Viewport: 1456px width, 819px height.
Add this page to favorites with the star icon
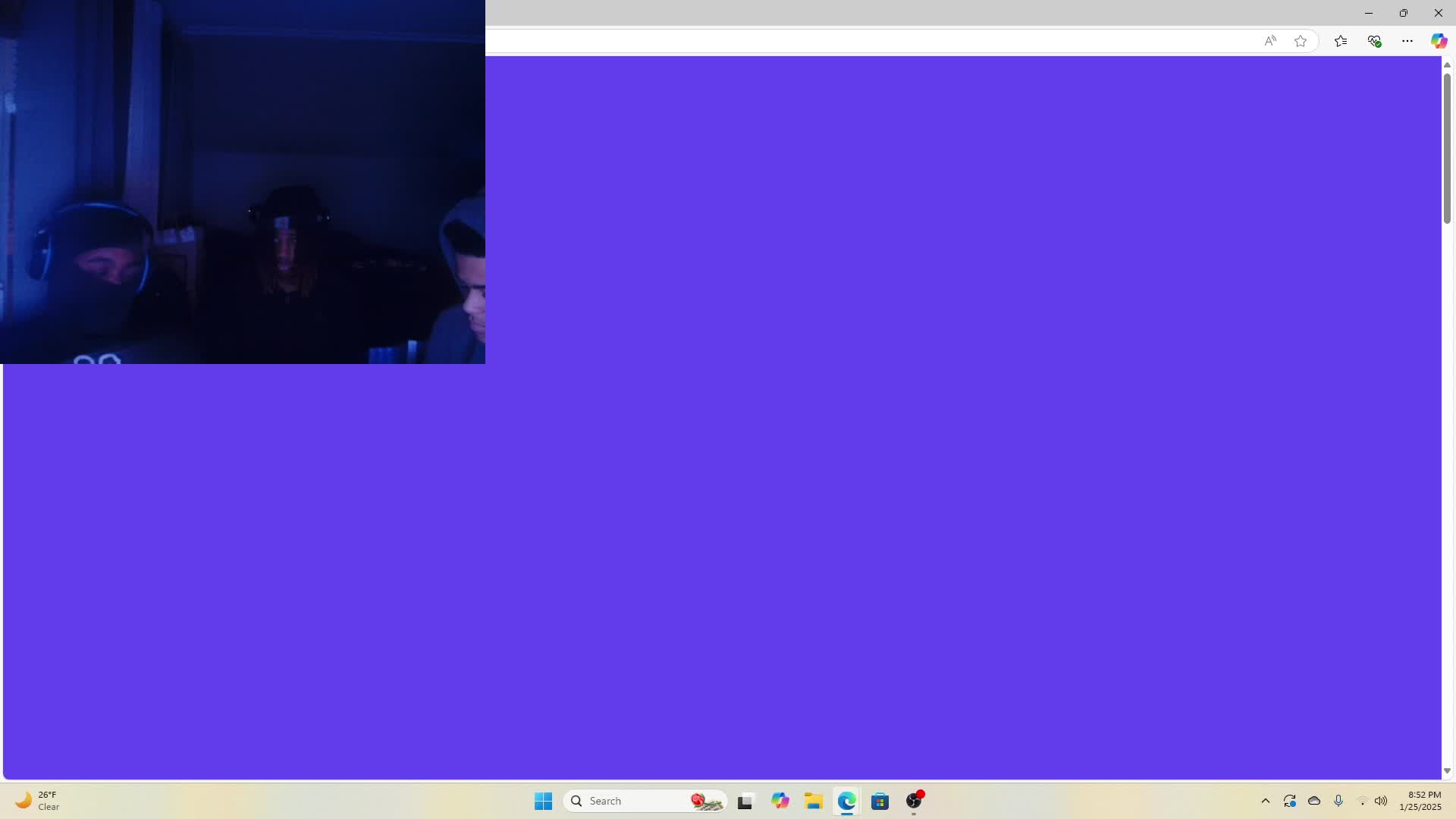point(1301,41)
